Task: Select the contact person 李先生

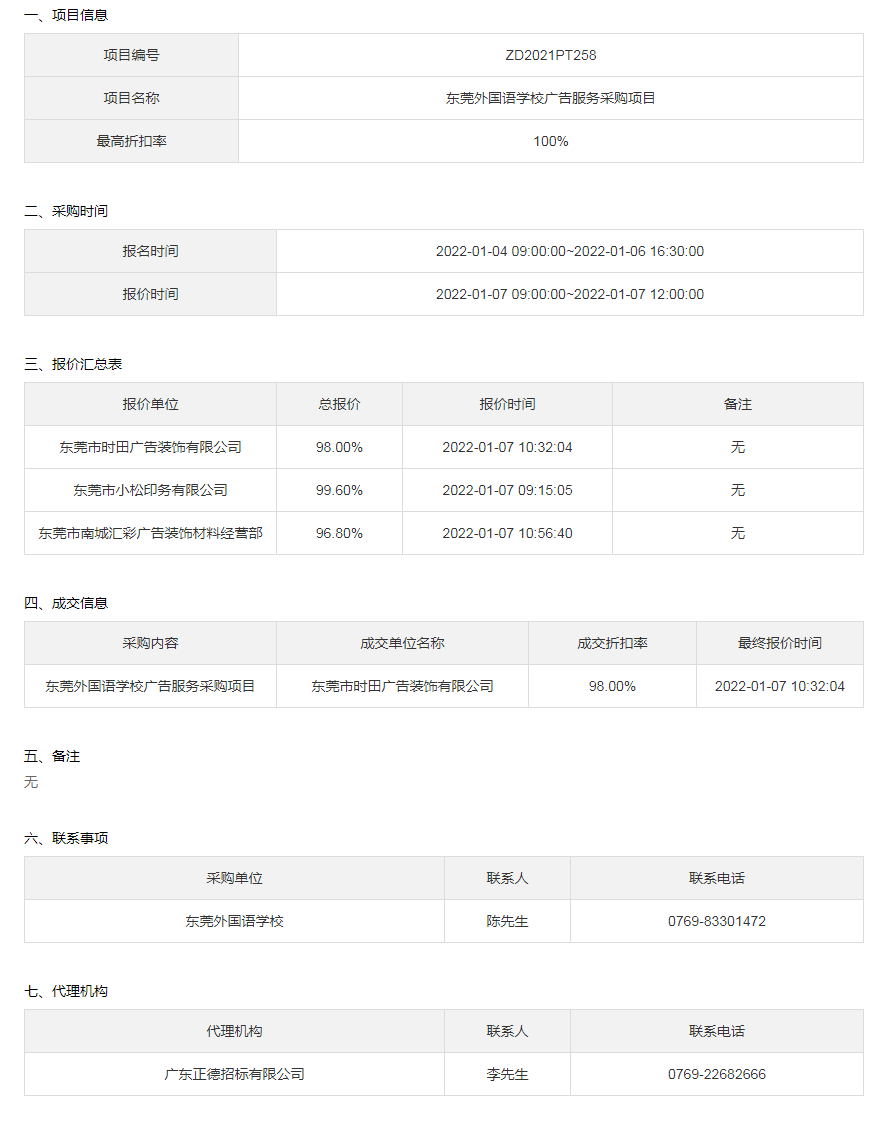Action: 507,1075
